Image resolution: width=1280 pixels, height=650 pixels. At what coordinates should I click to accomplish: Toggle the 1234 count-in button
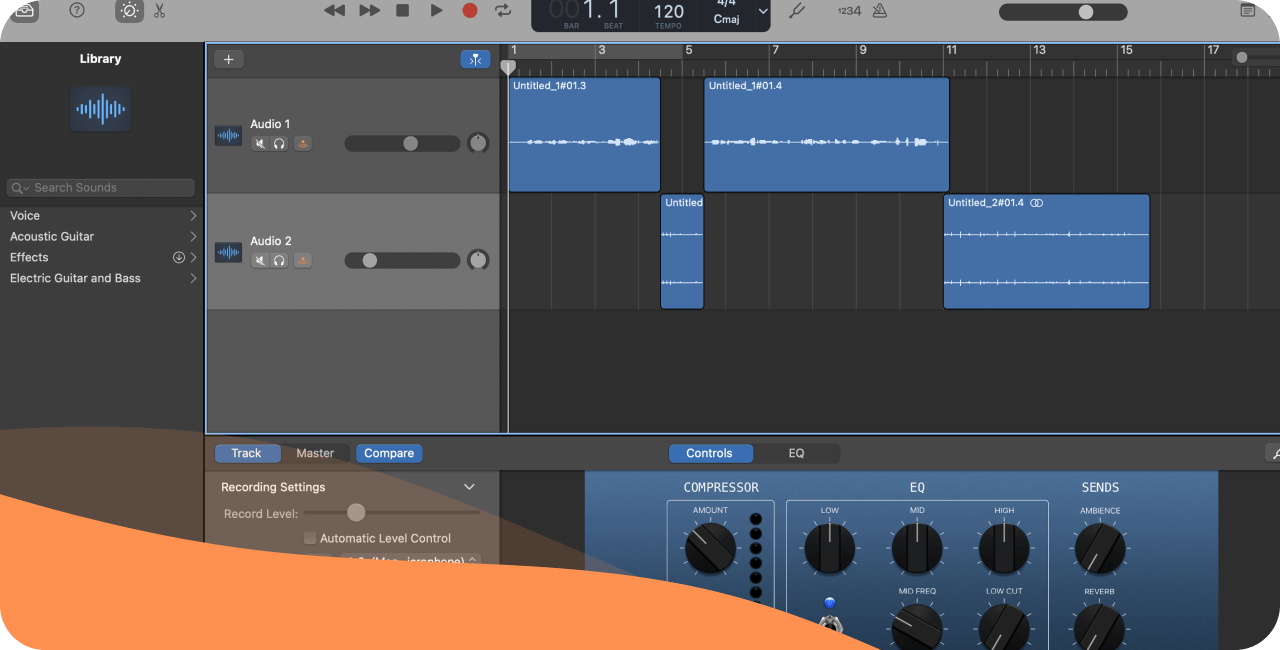click(x=849, y=11)
